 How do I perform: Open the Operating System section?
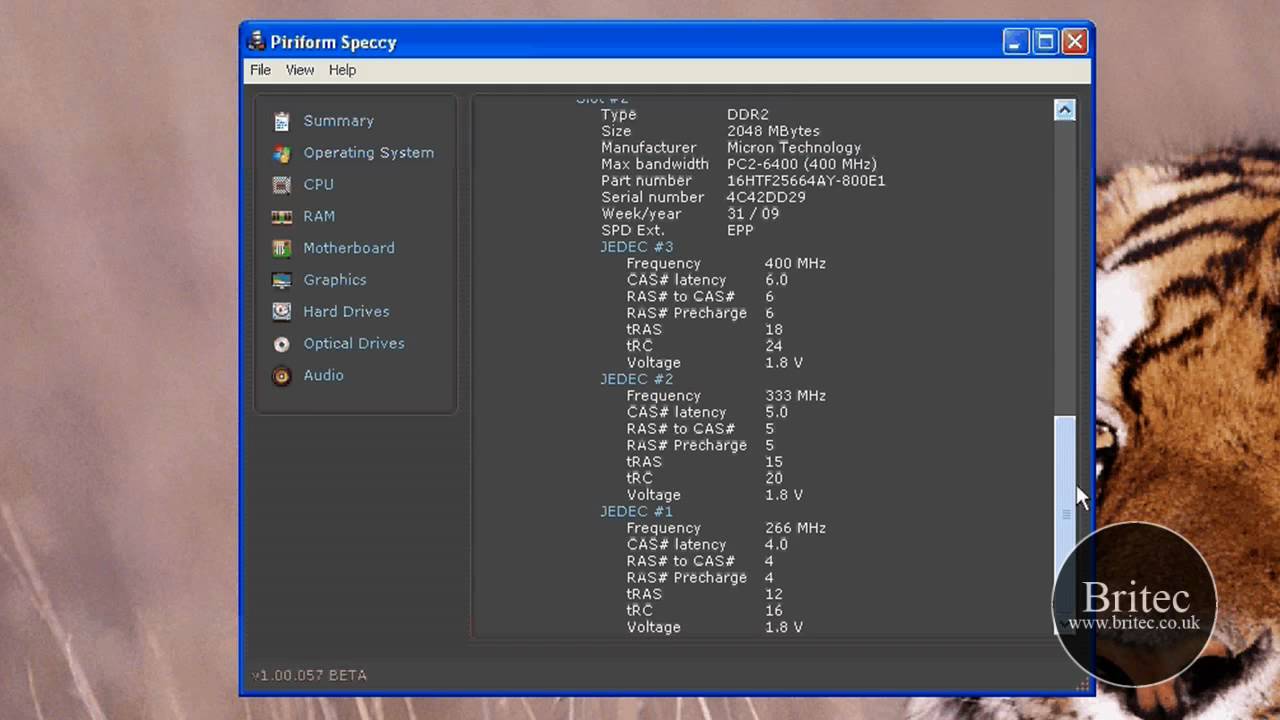click(368, 153)
